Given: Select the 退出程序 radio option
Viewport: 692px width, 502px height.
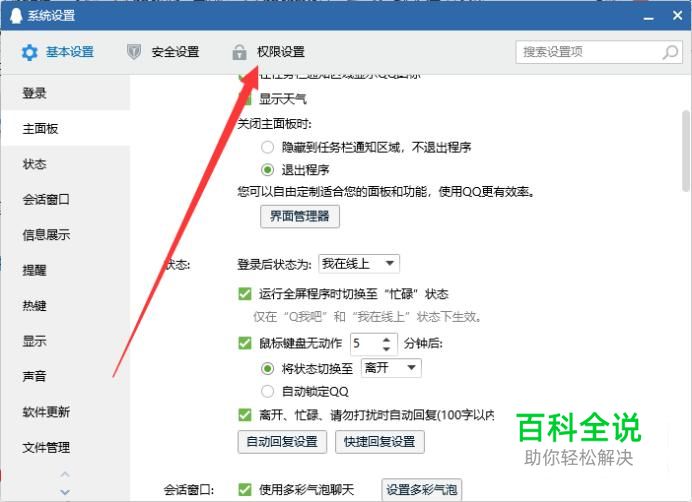Looking at the screenshot, I should click(267, 170).
